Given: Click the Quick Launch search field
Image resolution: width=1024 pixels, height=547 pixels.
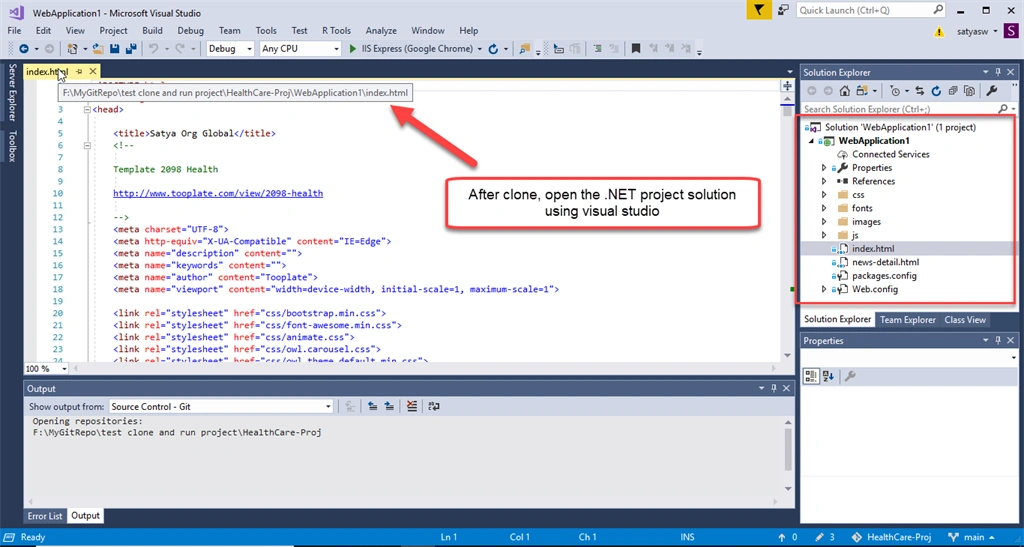Looking at the screenshot, I should click(871, 10).
